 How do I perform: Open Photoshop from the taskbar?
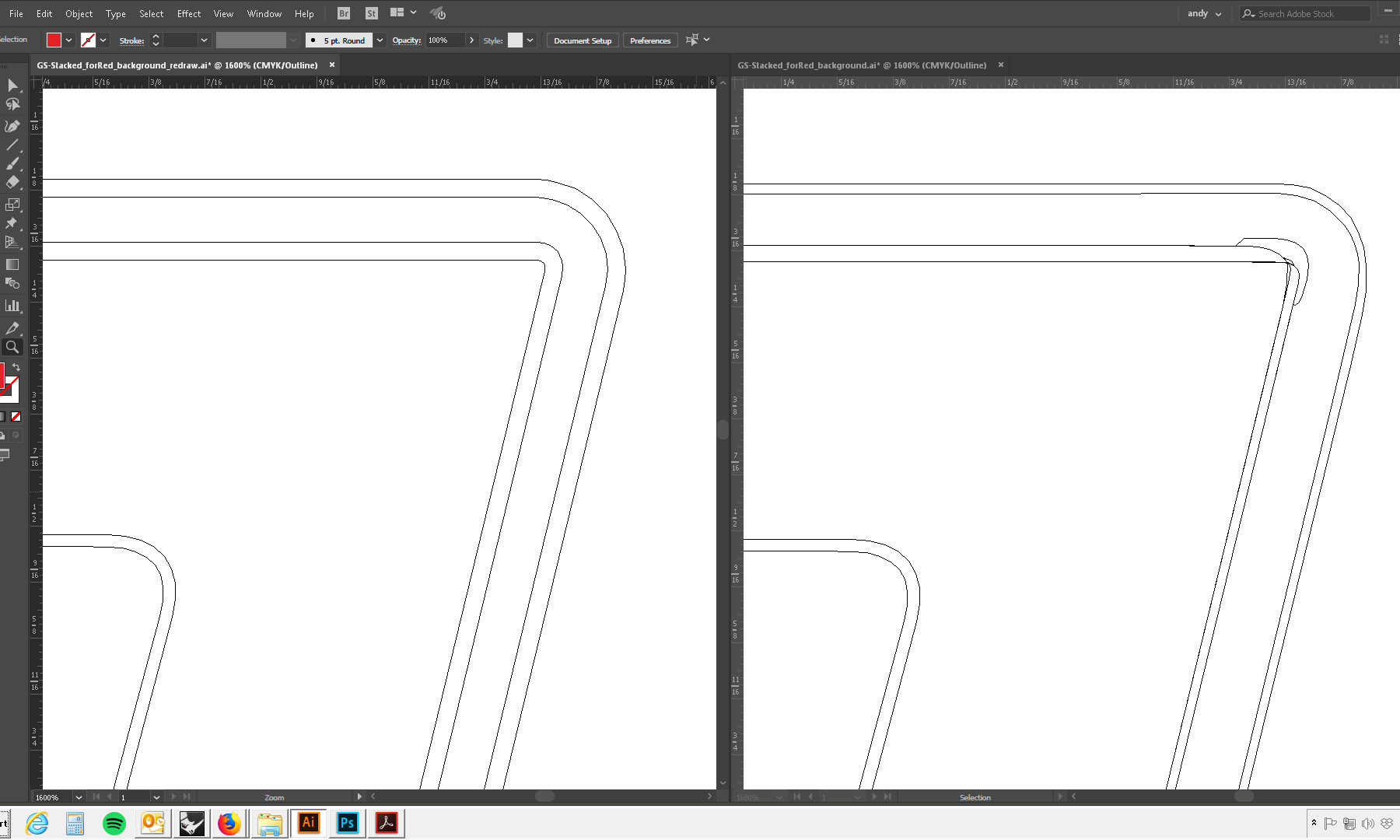tap(347, 823)
